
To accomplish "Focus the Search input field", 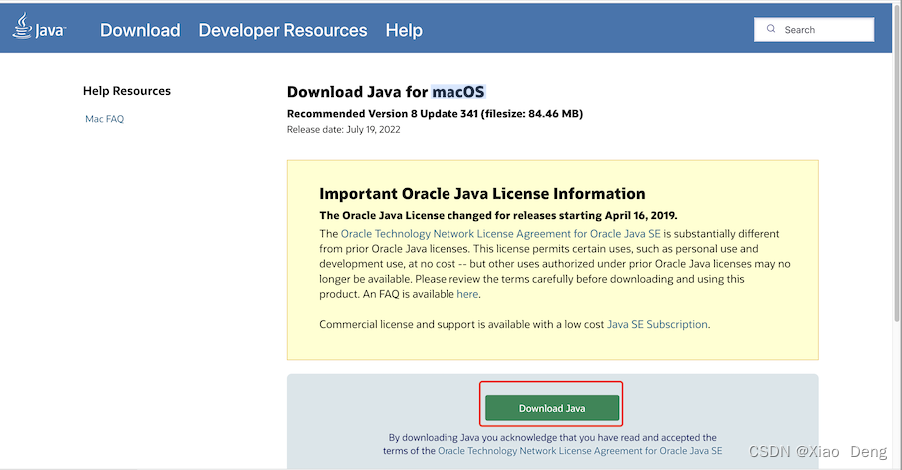I will [x=814, y=29].
